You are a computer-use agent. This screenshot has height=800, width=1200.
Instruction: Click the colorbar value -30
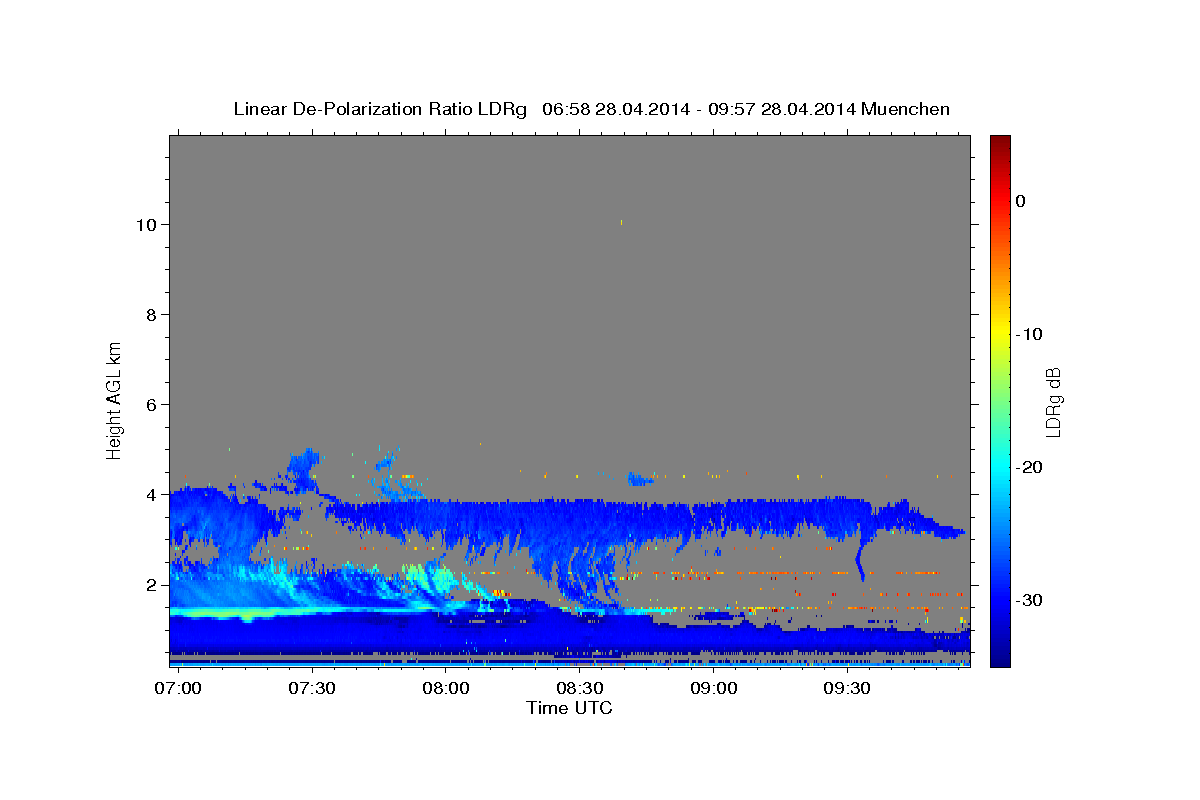[x=1030, y=600]
